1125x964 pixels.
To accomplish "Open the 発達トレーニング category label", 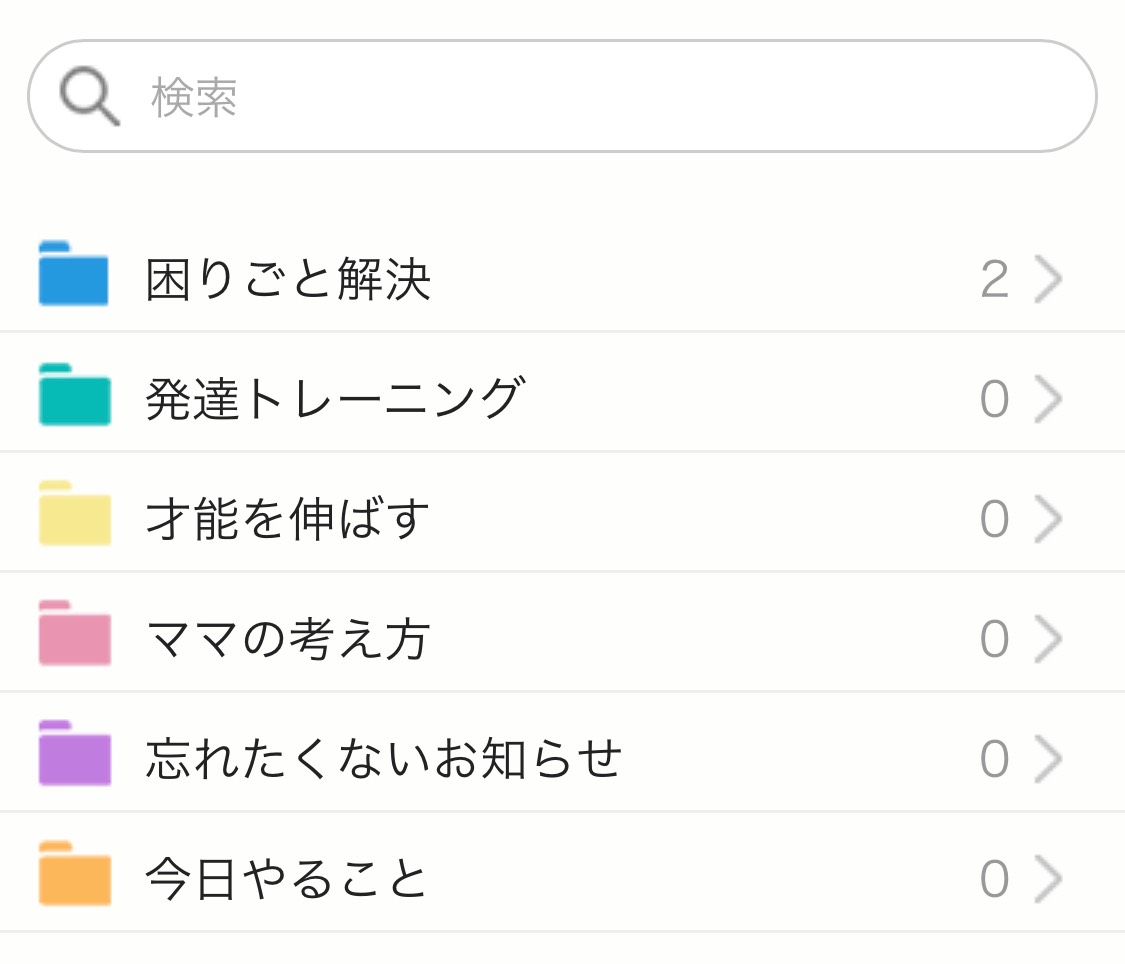I will pyautogui.click(x=335, y=400).
